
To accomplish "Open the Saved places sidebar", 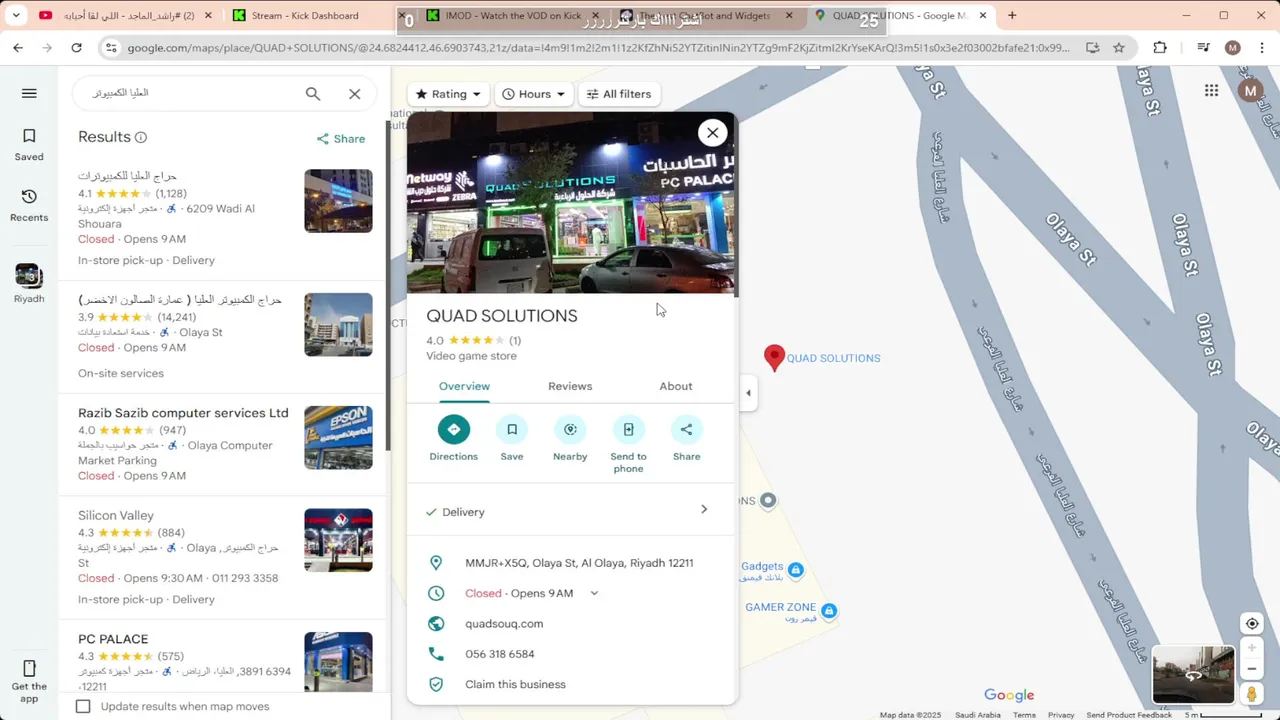I will (29, 144).
